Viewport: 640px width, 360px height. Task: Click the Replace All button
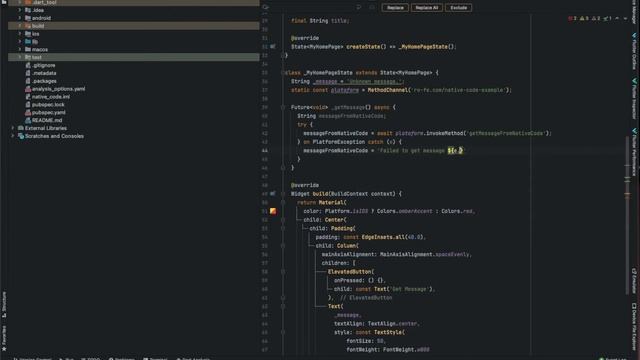click(427, 8)
